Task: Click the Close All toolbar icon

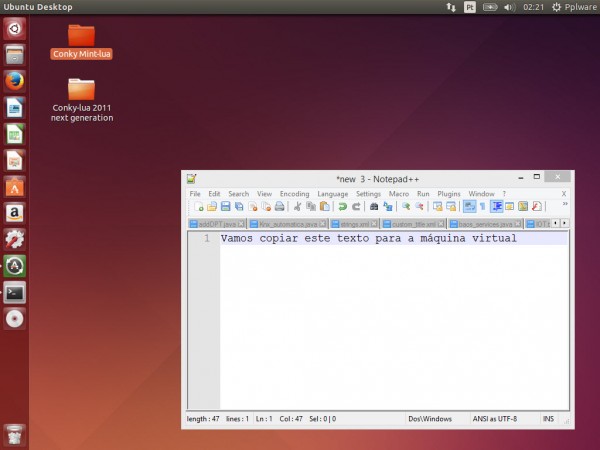Action: pos(266,207)
